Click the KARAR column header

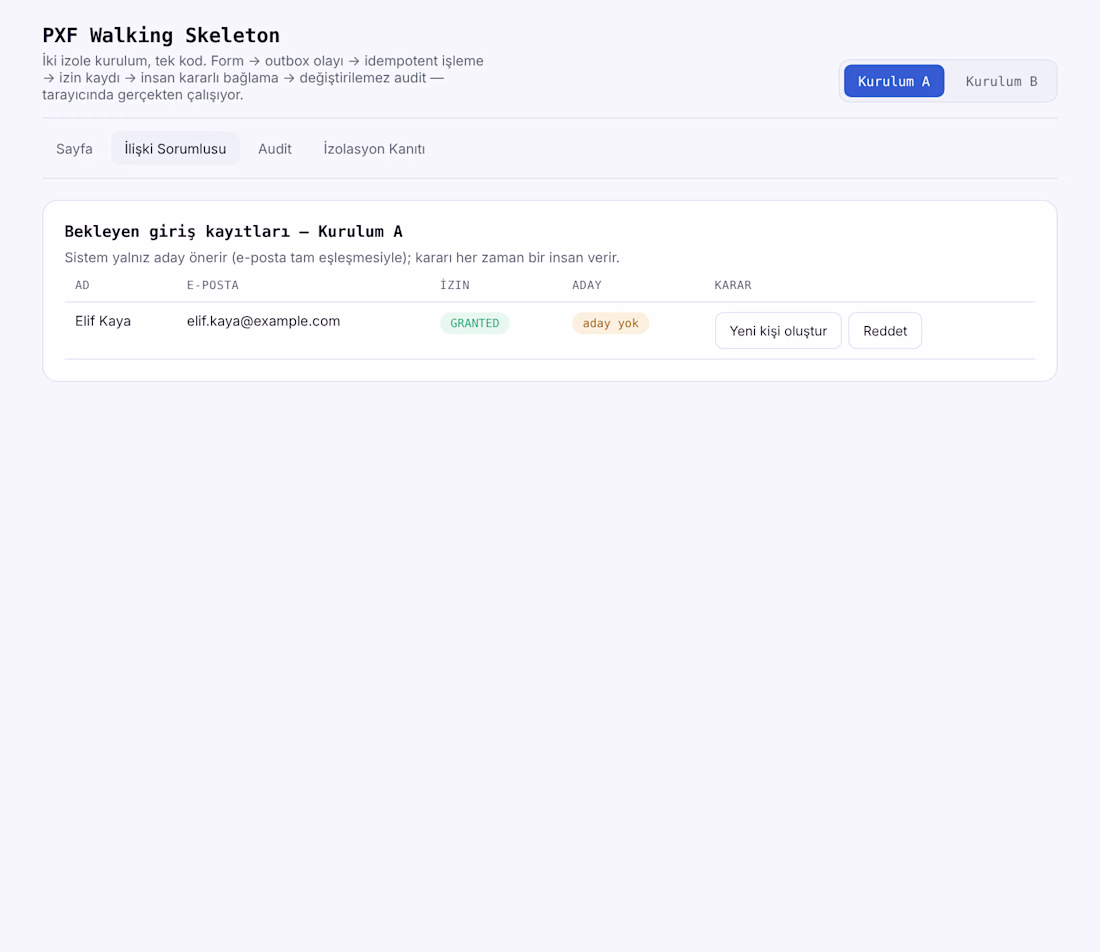(733, 285)
